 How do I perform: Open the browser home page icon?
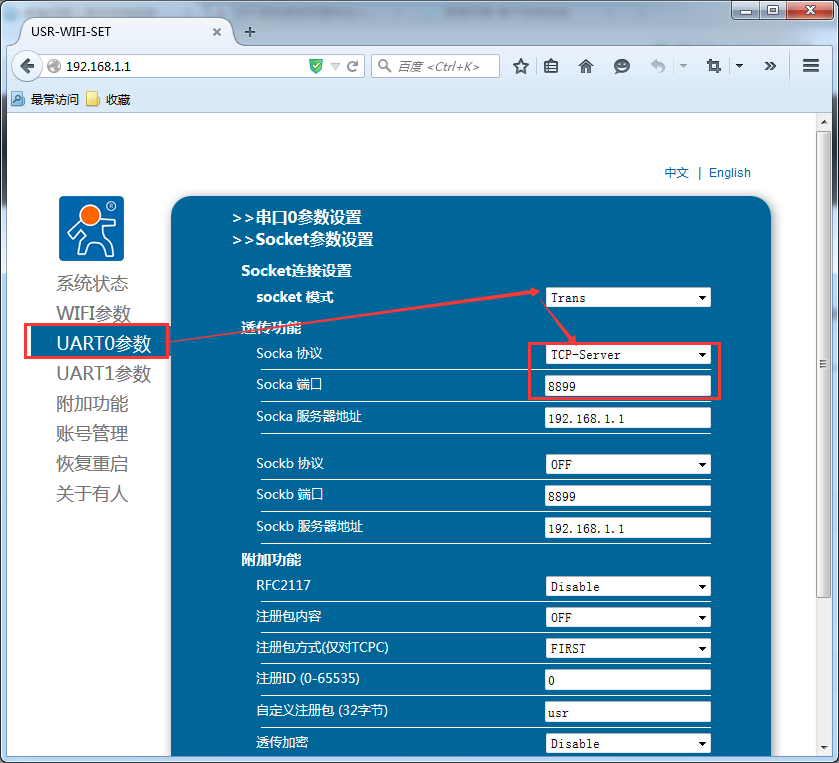coord(587,66)
